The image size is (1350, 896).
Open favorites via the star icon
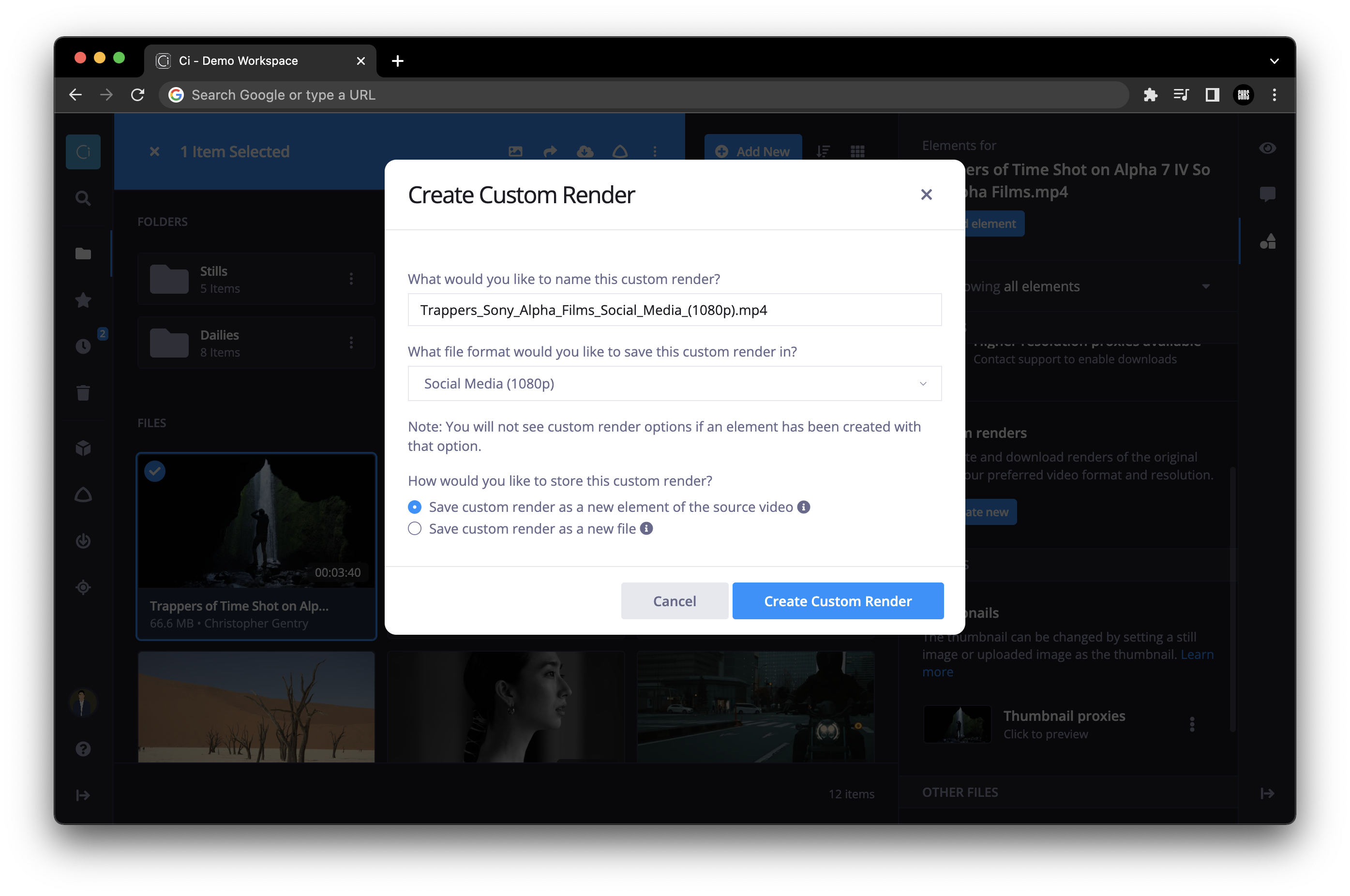pyautogui.click(x=83, y=300)
